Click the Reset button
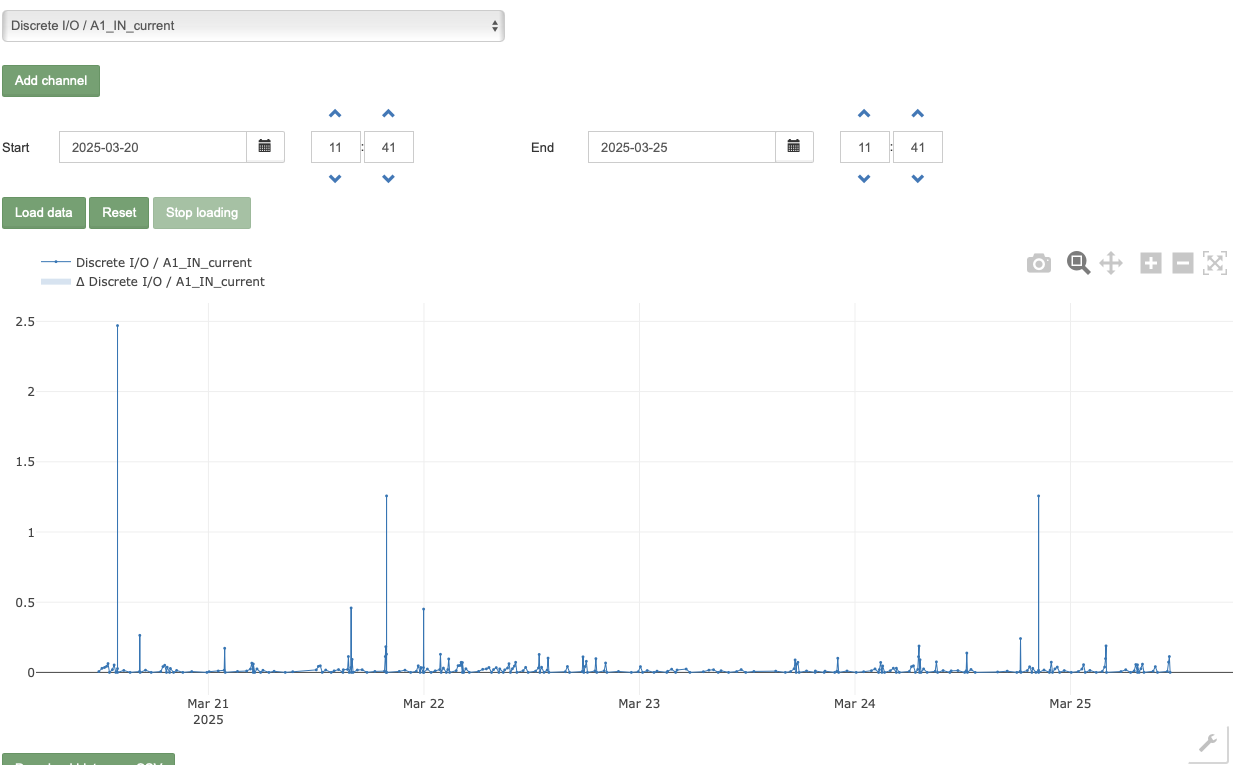Viewport: 1240px width, 765px height. click(x=119, y=213)
